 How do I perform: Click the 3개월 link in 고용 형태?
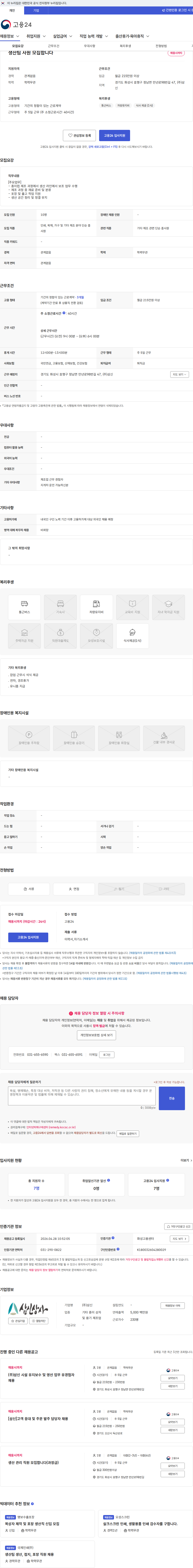click(80, 298)
